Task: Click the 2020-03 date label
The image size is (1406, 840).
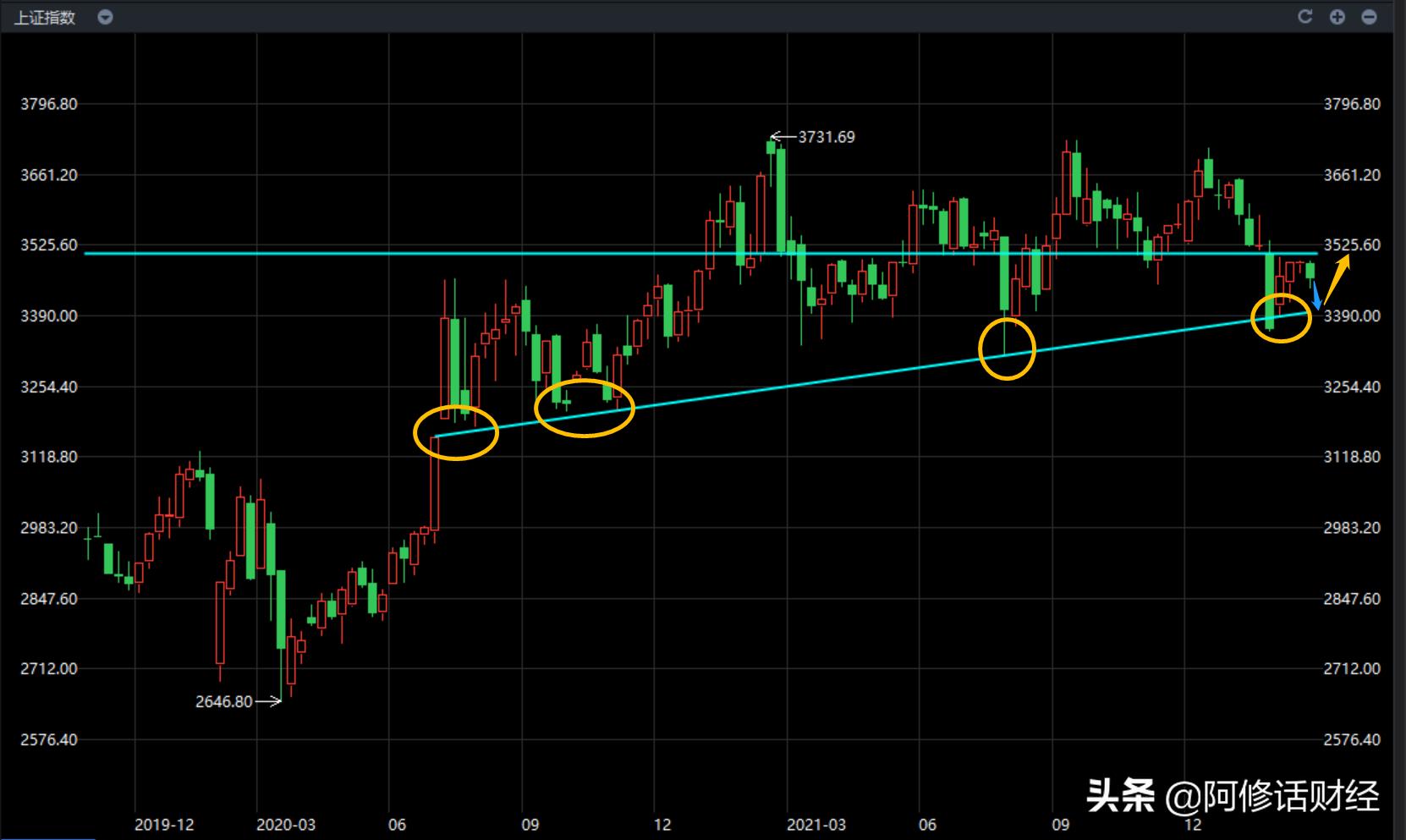Action: click(286, 824)
